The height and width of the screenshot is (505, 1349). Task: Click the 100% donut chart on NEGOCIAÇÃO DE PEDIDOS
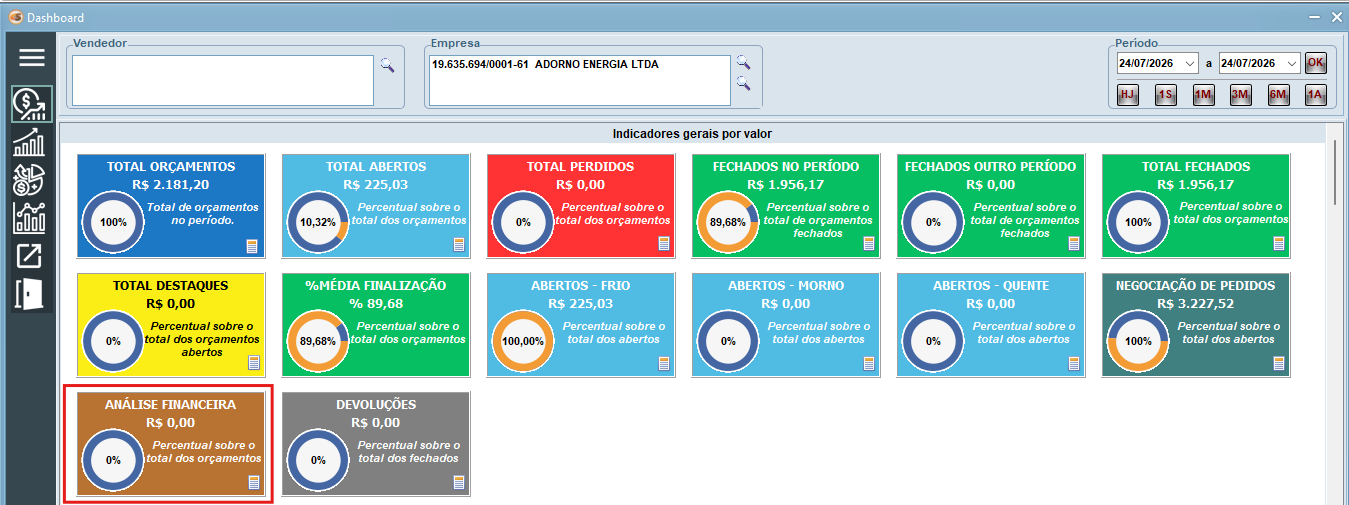point(1137,341)
